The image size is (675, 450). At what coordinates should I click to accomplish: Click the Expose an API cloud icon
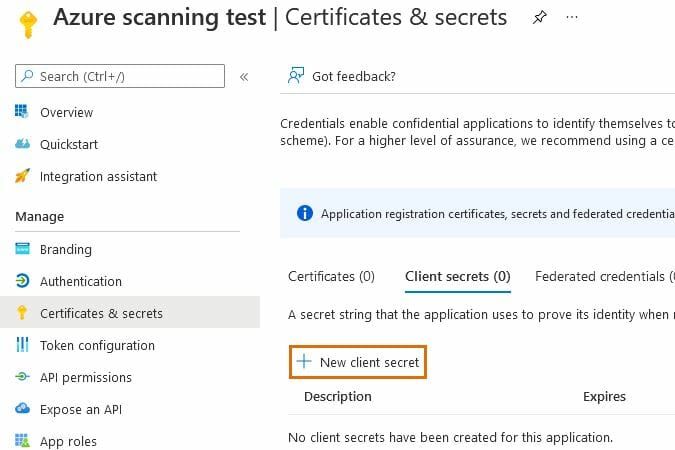click(22, 409)
